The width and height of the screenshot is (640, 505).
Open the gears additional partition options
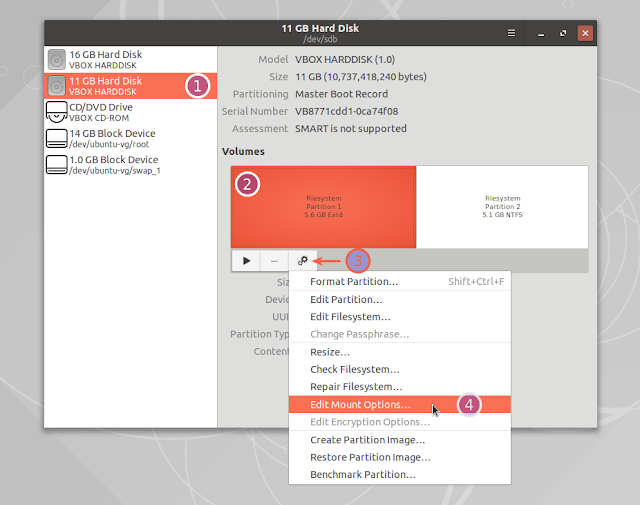(x=303, y=260)
